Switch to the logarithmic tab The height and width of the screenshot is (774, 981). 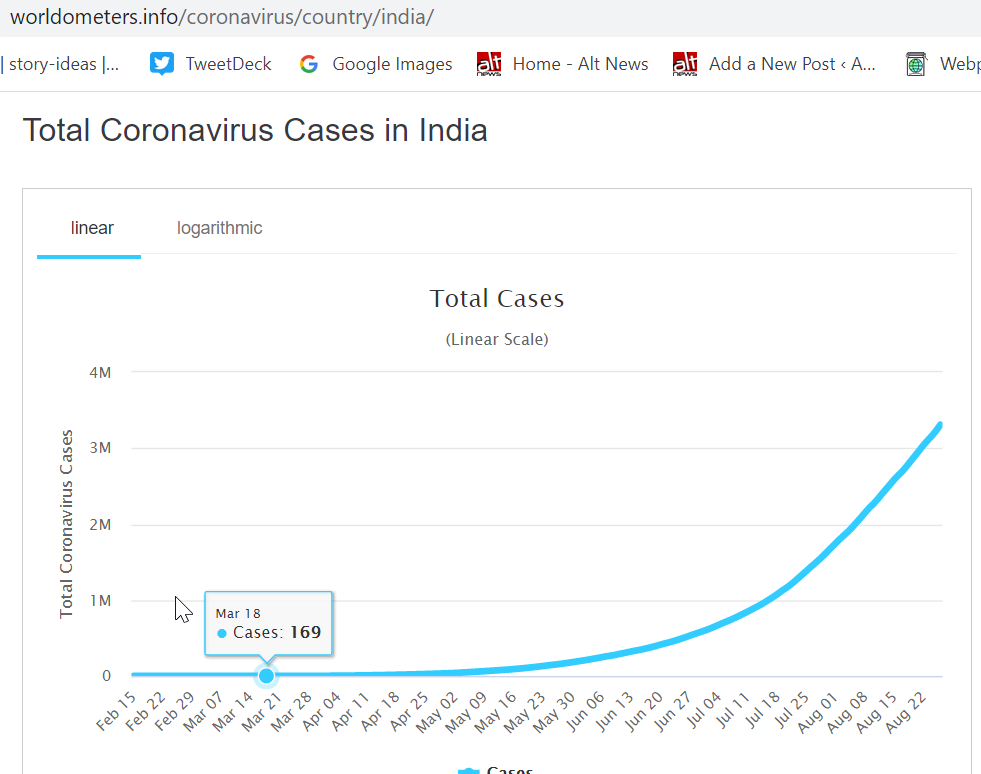tap(220, 228)
